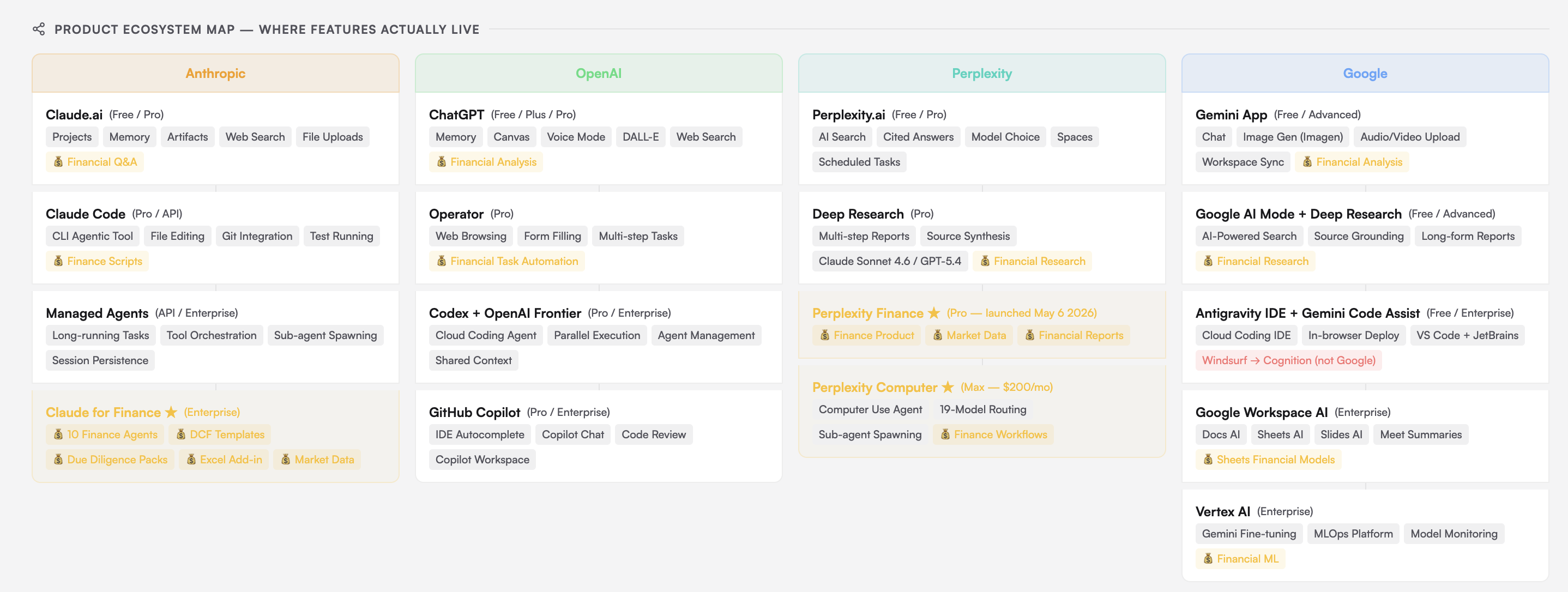Click money bag icon on Financial Reports tag
1568x592 pixels.
(1030, 335)
